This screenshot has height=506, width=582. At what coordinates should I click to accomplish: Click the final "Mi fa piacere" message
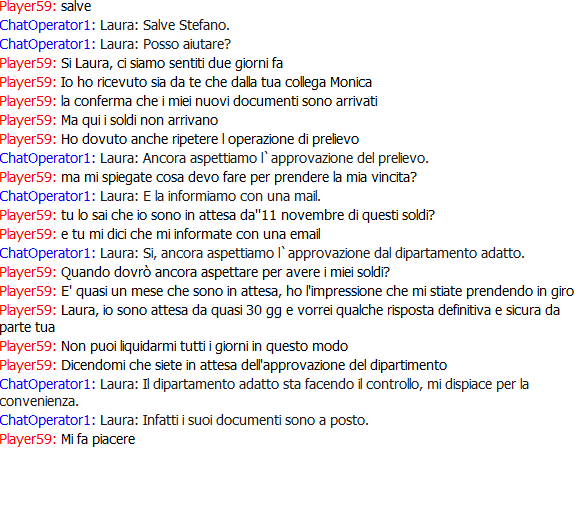[68, 439]
